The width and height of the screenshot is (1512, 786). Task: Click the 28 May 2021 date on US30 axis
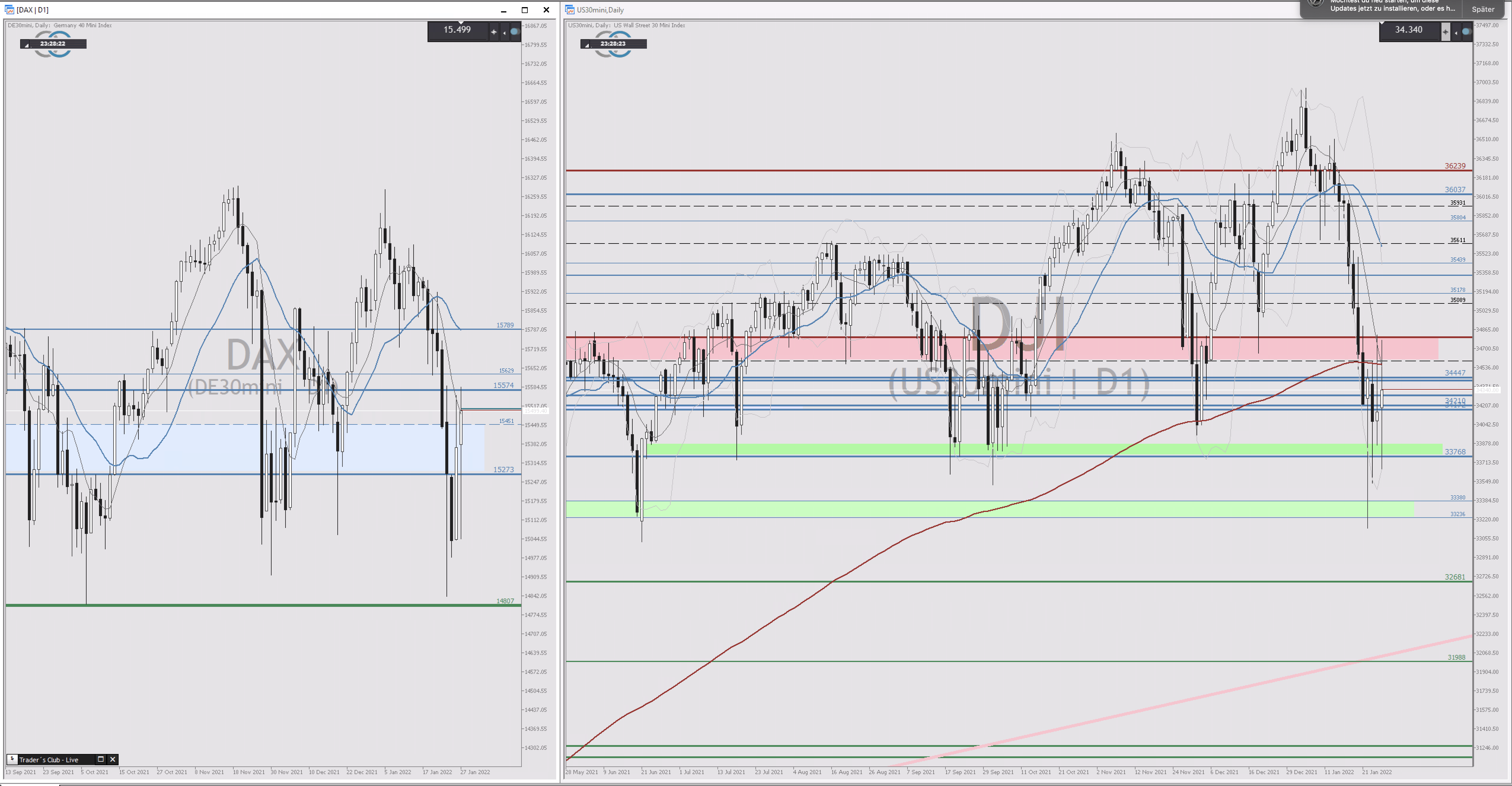tap(582, 772)
